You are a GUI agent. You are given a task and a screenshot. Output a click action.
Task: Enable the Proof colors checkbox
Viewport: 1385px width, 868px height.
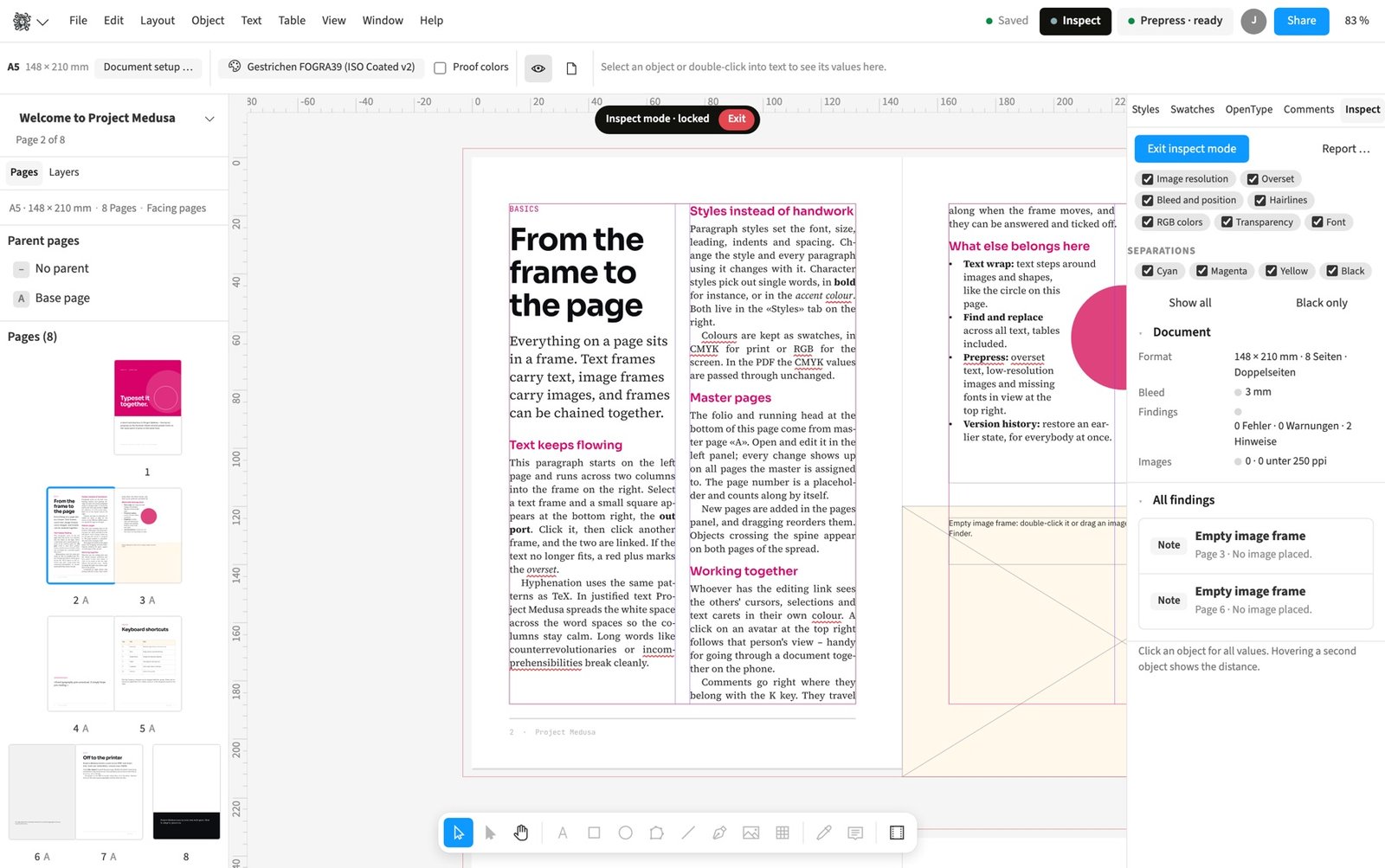(440, 68)
